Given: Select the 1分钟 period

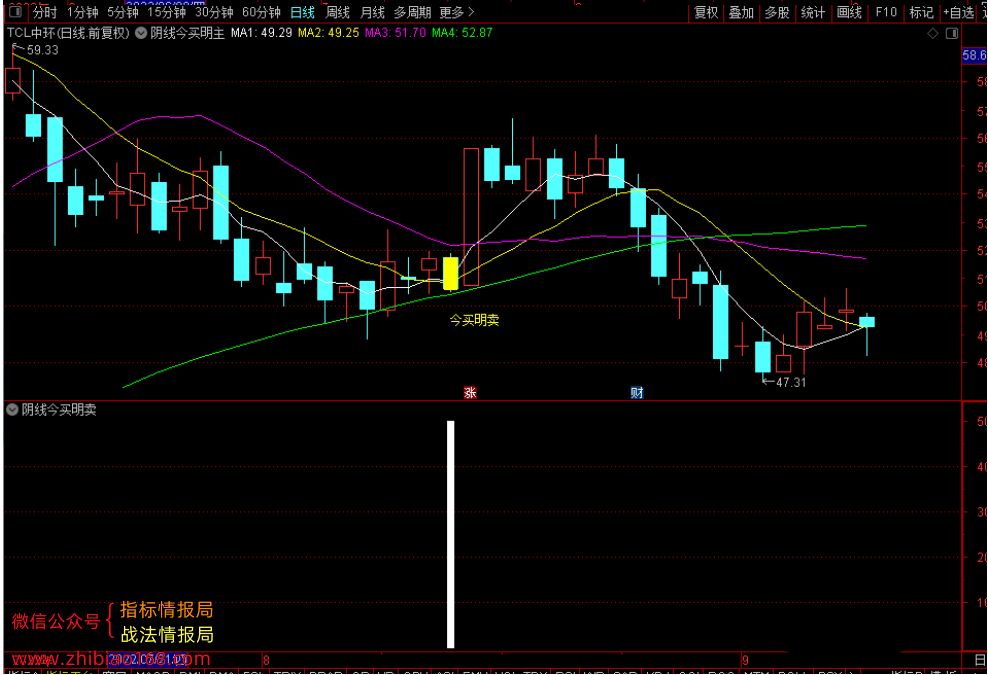Looking at the screenshot, I should [x=82, y=12].
